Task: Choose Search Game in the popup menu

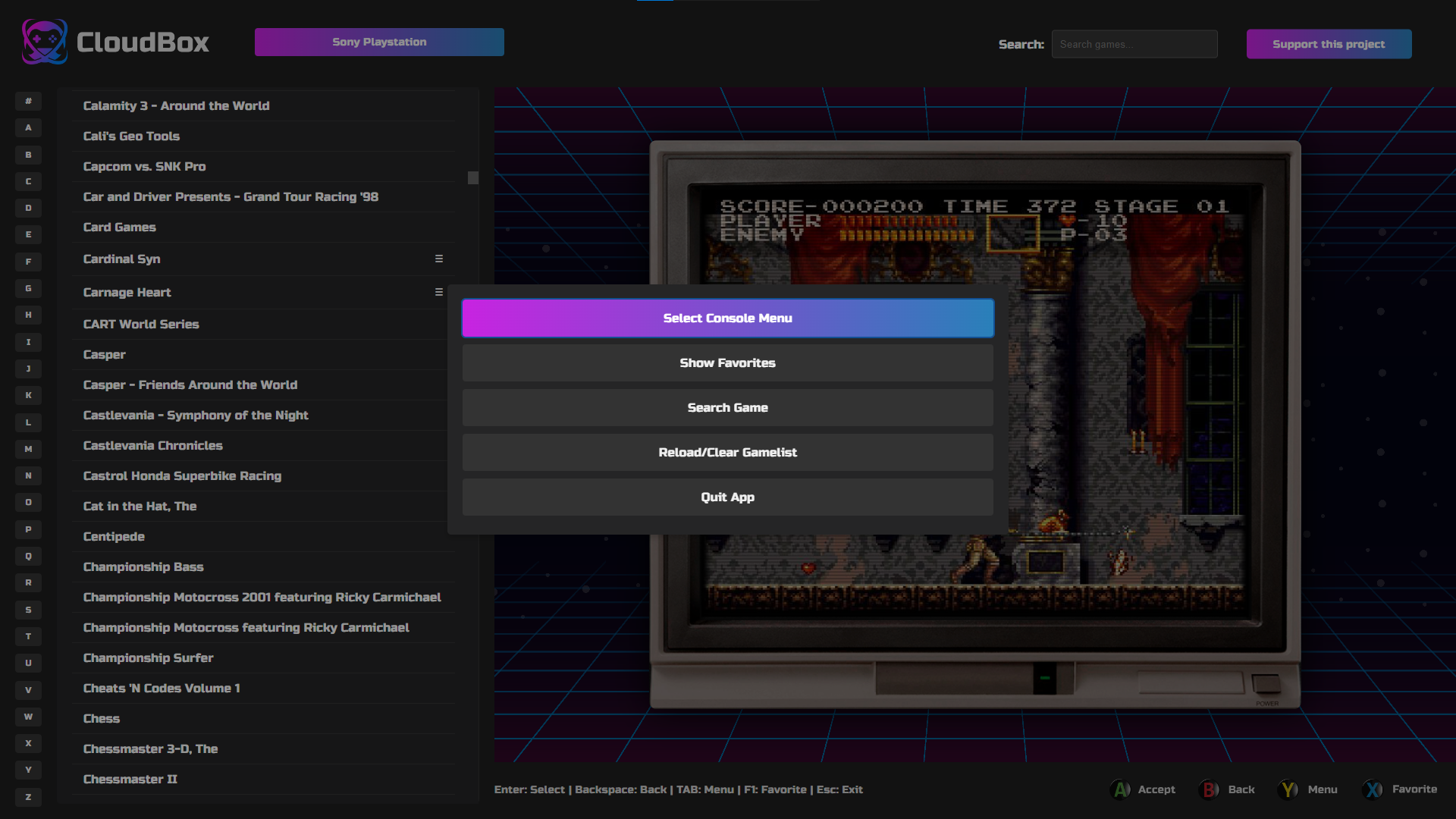Action: point(728,407)
